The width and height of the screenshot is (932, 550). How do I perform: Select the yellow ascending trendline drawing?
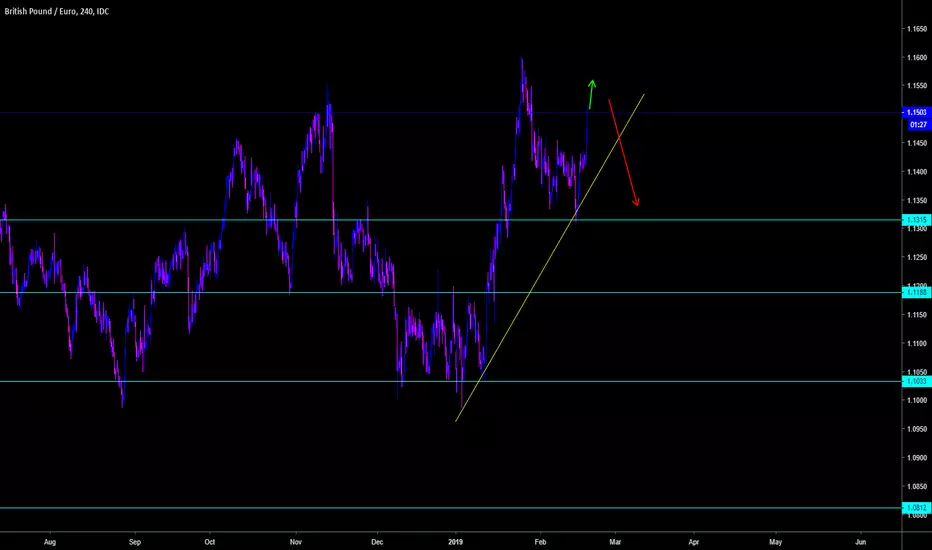pyautogui.click(x=550, y=257)
